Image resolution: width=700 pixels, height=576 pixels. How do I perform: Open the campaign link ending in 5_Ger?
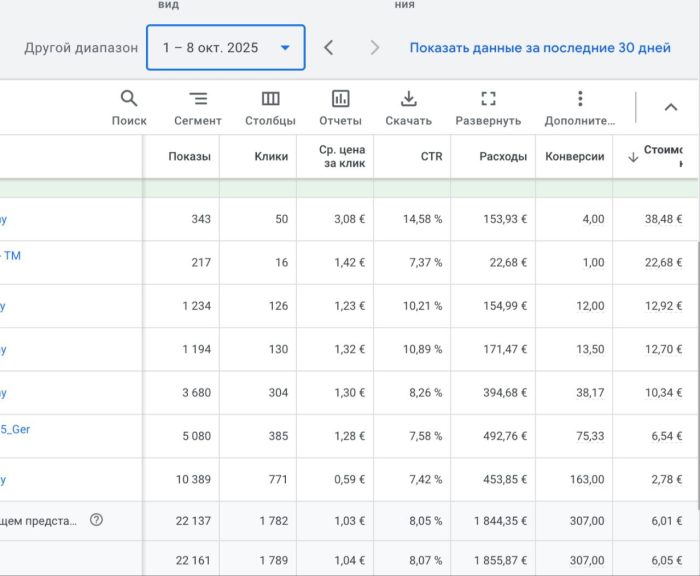coord(17,429)
